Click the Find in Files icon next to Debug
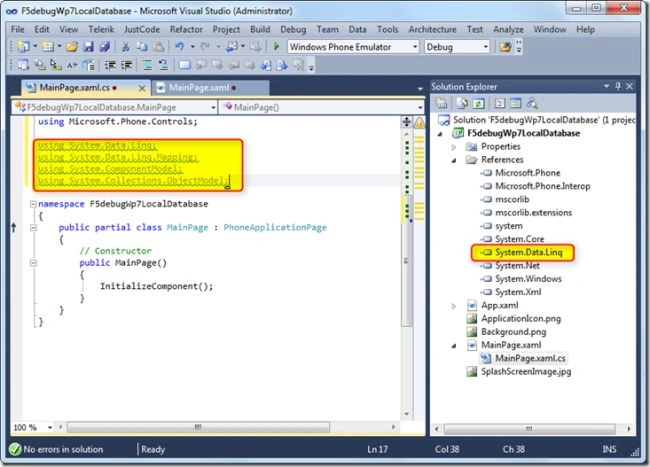This screenshot has width=650, height=467. pyautogui.click(x=505, y=47)
